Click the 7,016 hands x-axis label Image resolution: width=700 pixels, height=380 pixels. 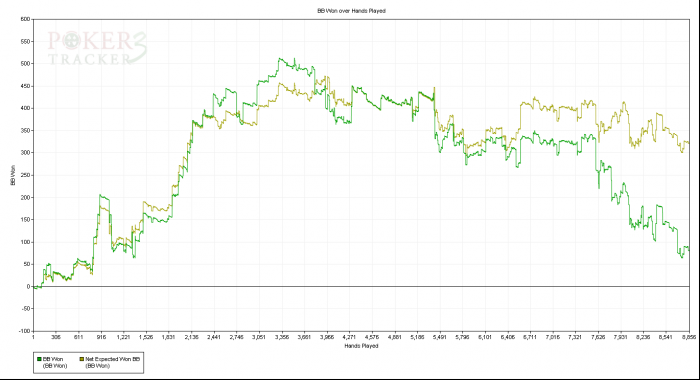[x=553, y=337]
